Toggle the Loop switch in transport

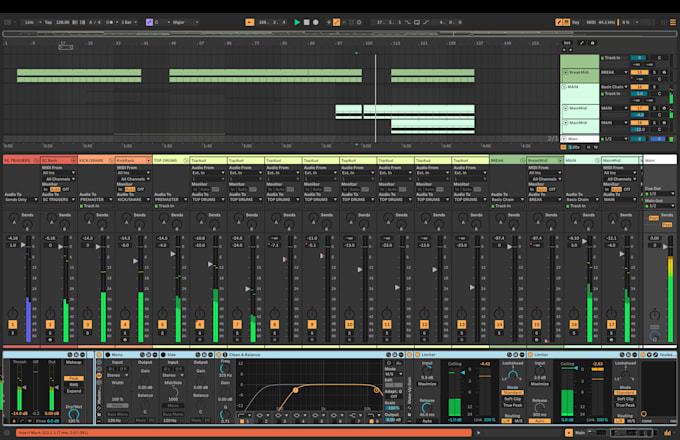pos(417,22)
